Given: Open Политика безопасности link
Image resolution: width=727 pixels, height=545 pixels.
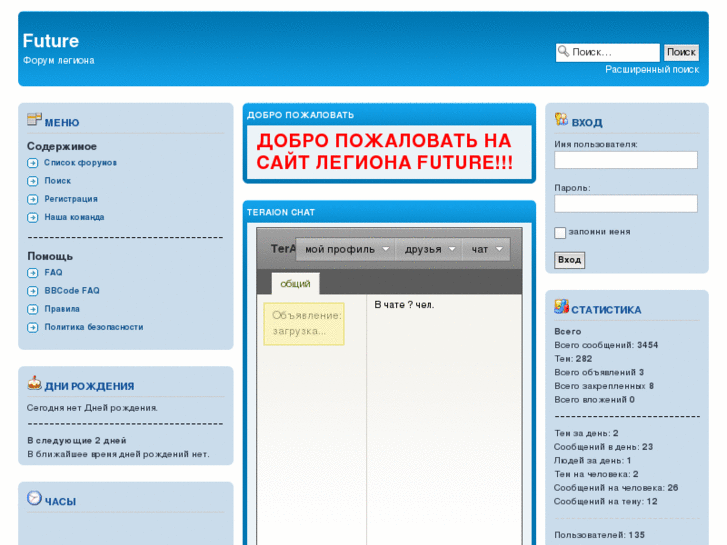Looking at the screenshot, I should click(x=94, y=327).
